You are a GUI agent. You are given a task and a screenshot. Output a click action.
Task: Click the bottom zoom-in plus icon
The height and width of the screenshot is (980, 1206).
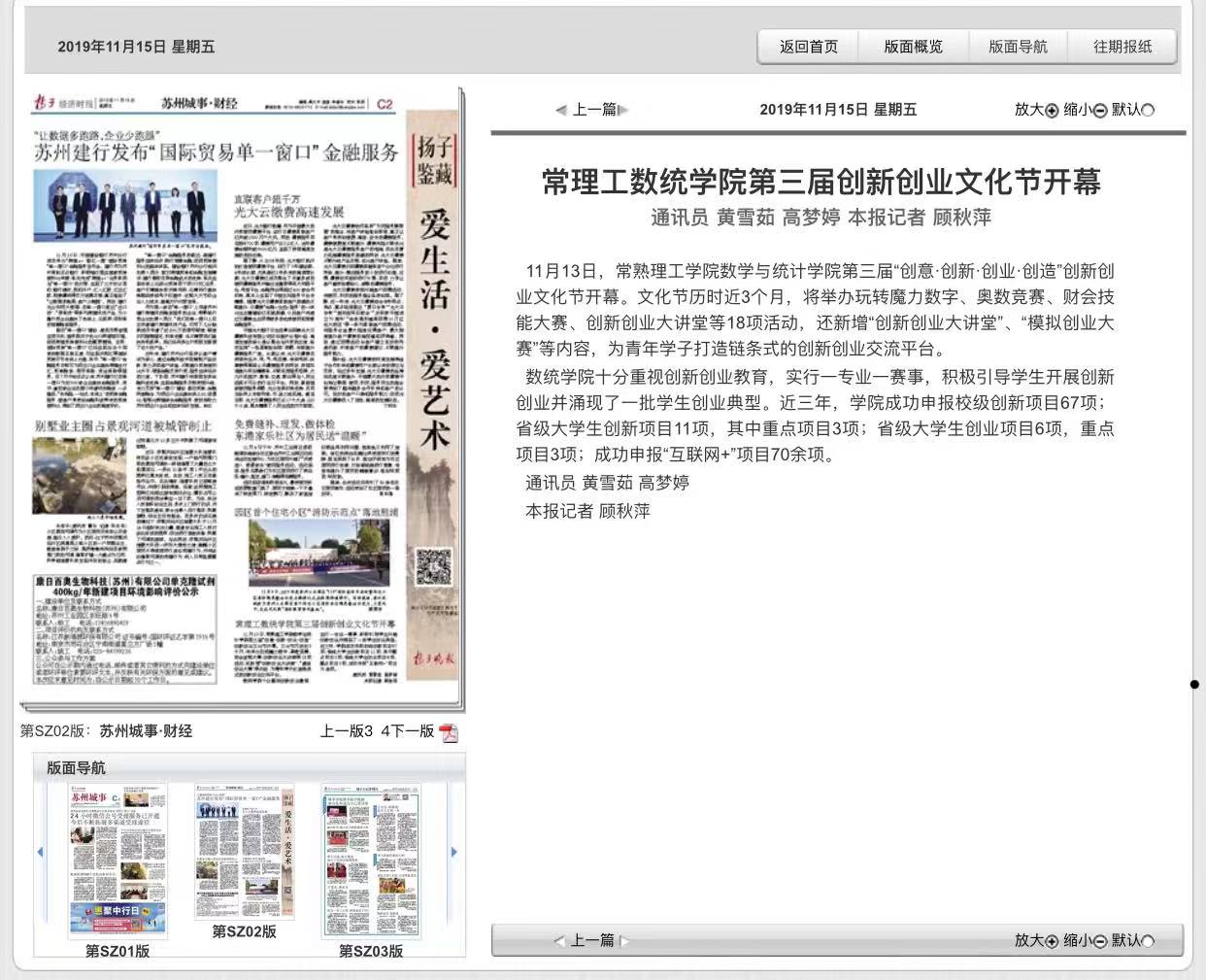(x=1052, y=941)
